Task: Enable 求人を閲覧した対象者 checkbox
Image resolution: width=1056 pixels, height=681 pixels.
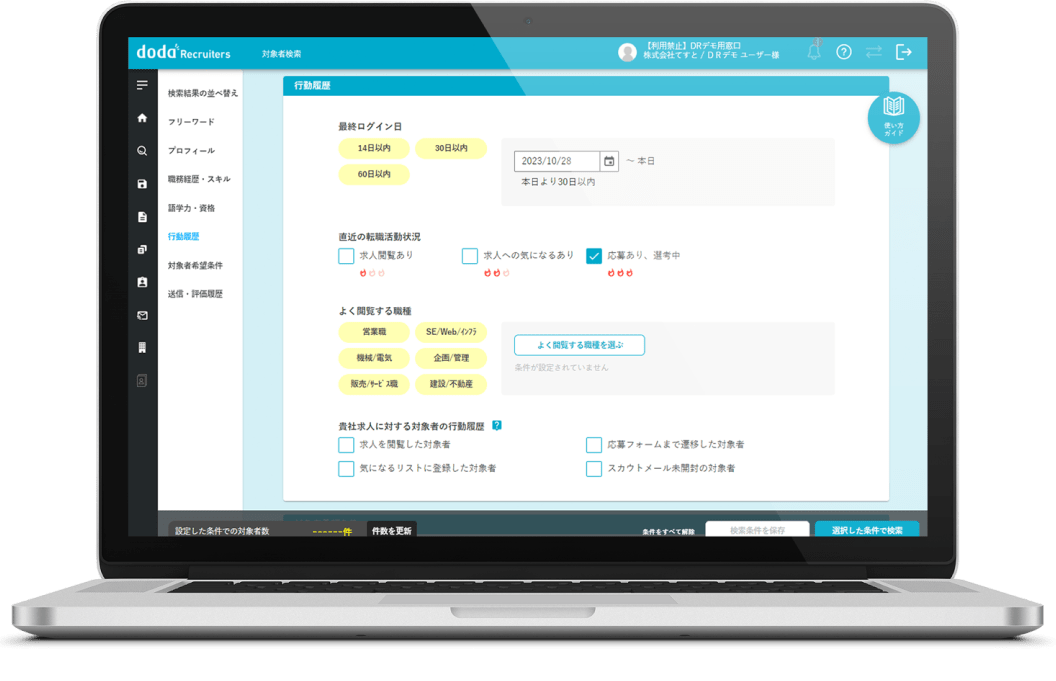Action: (x=346, y=445)
